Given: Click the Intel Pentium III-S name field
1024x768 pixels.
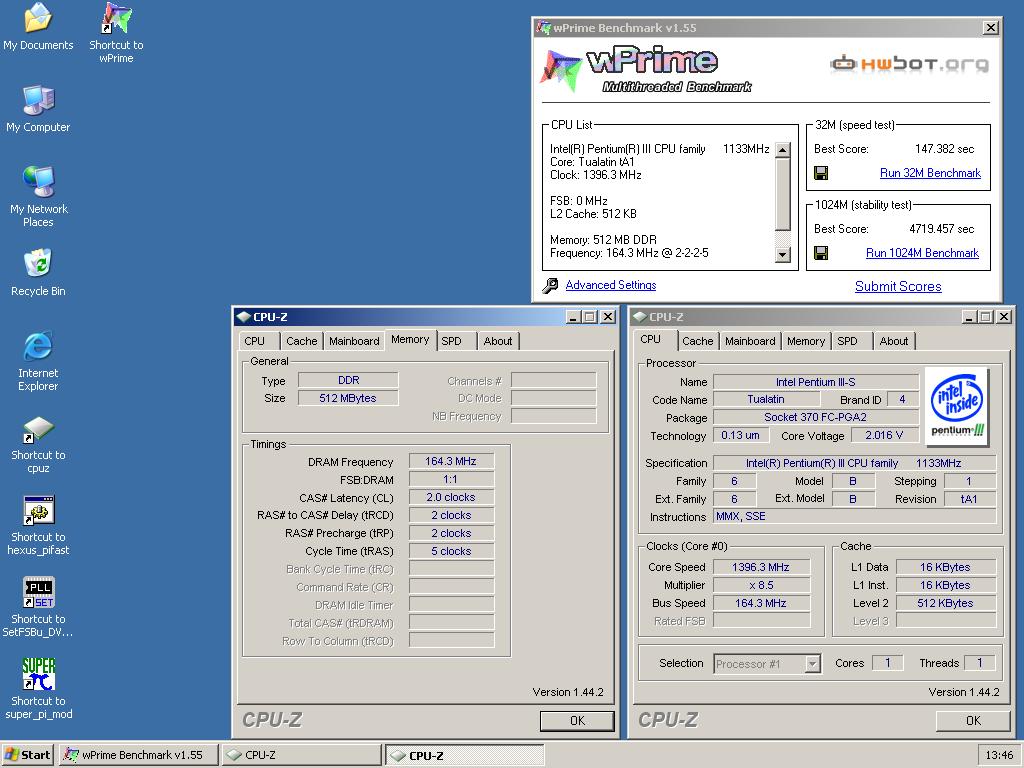Looking at the screenshot, I should pos(816,381).
